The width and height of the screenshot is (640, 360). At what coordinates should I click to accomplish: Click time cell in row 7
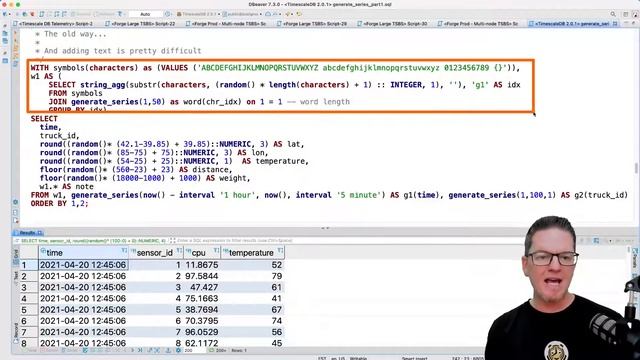(83, 332)
